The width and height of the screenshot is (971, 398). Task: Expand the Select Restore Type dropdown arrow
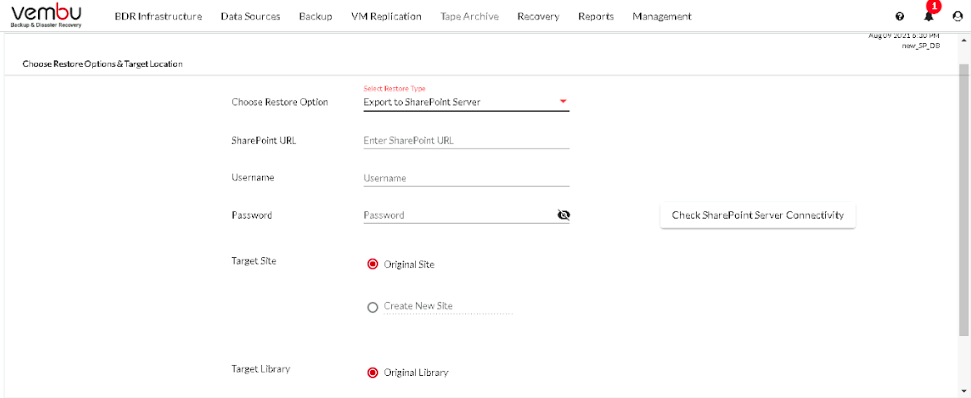click(x=563, y=102)
